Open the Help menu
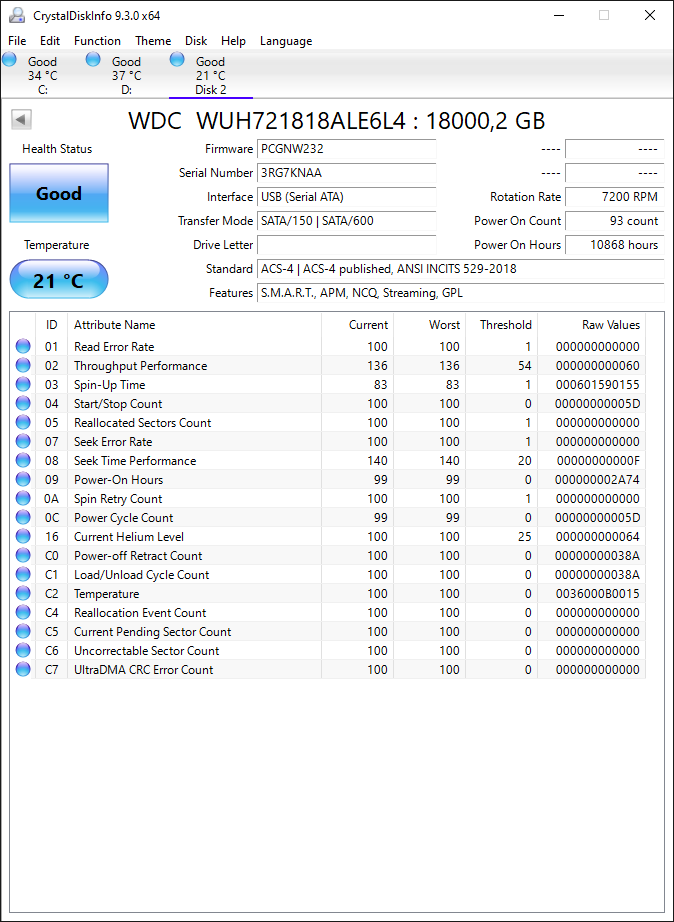 (233, 41)
